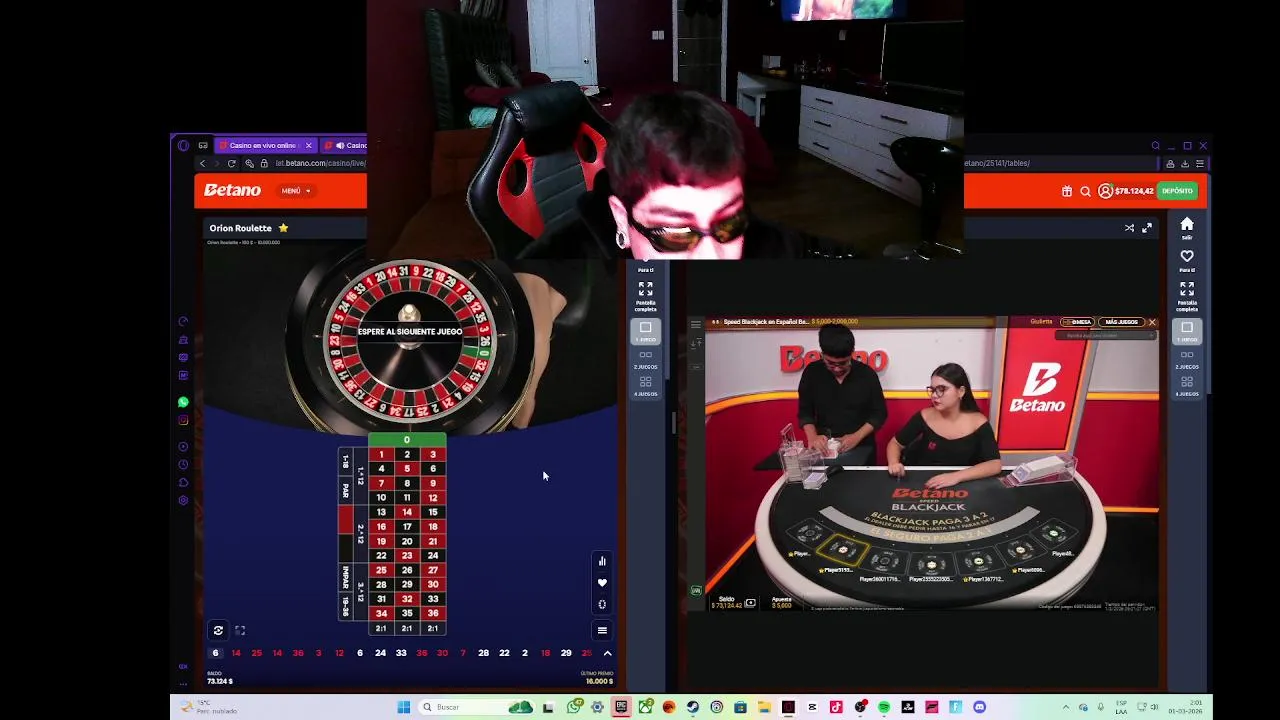
Task: Open roulette statistics bar-chart icon
Action: (x=602, y=562)
